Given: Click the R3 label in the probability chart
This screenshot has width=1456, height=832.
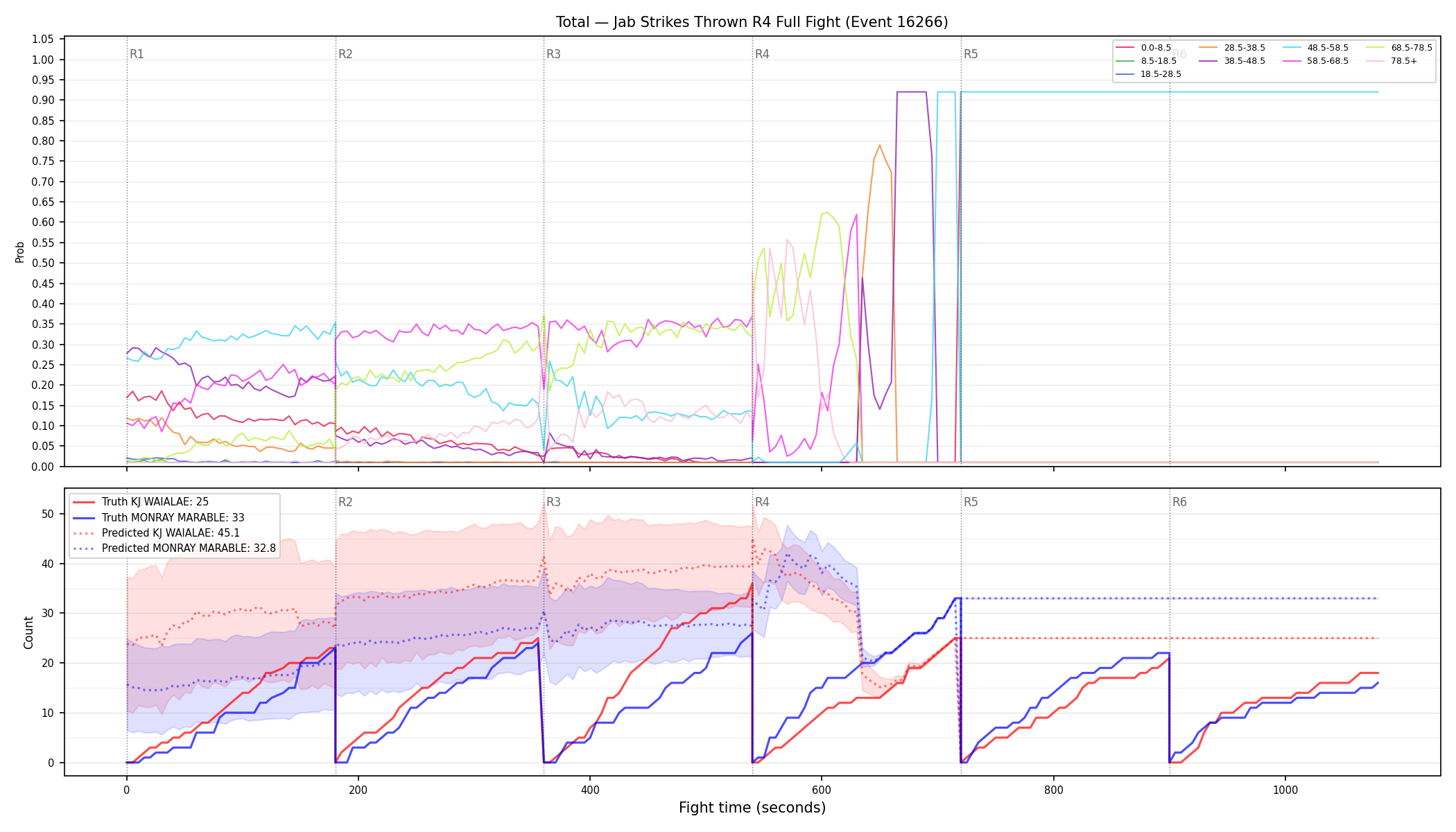Looking at the screenshot, I should pos(553,54).
